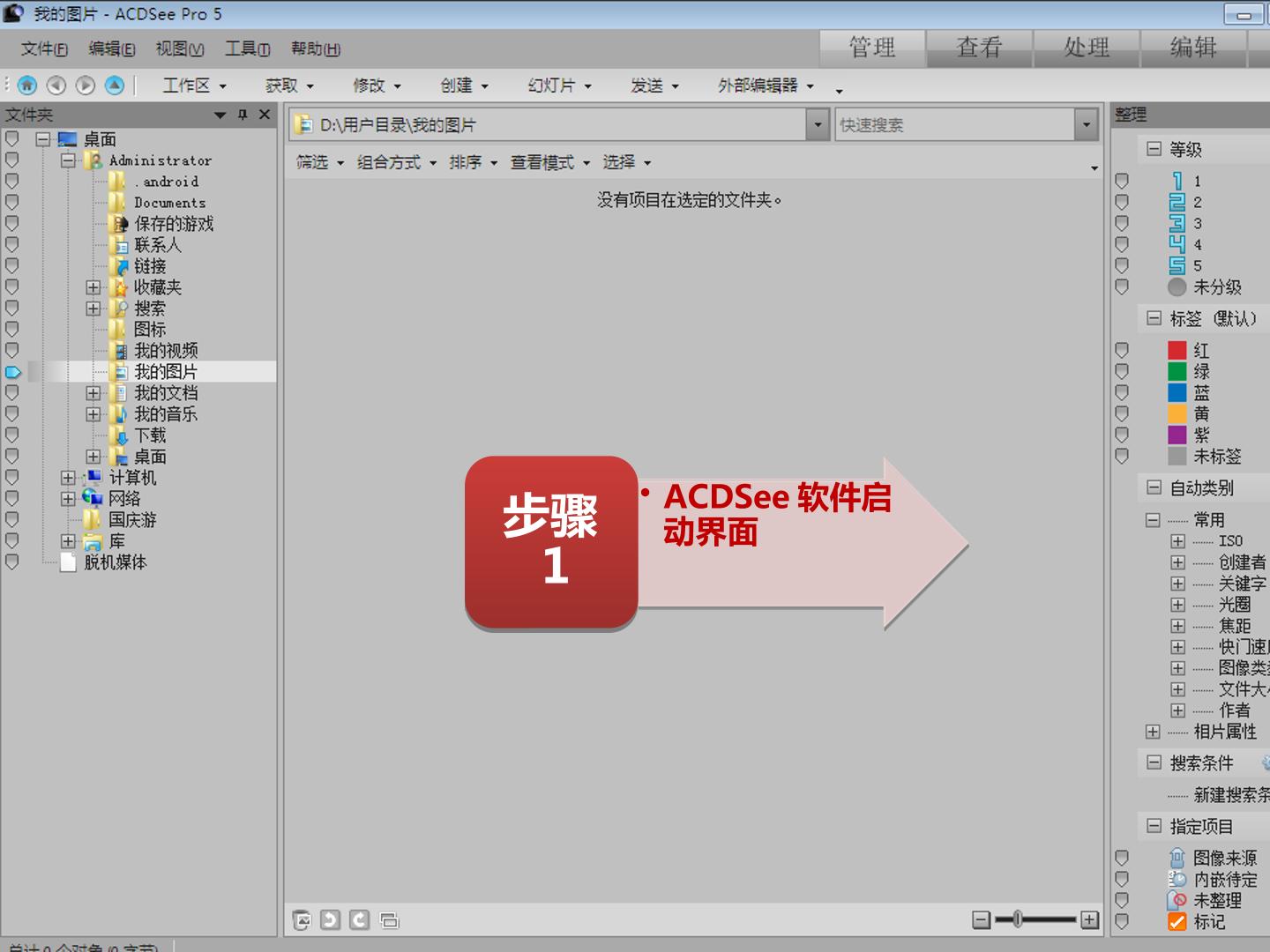Image resolution: width=1270 pixels, height=952 pixels.
Task: Select the red 红 color label swatch
Action: click(x=1177, y=351)
